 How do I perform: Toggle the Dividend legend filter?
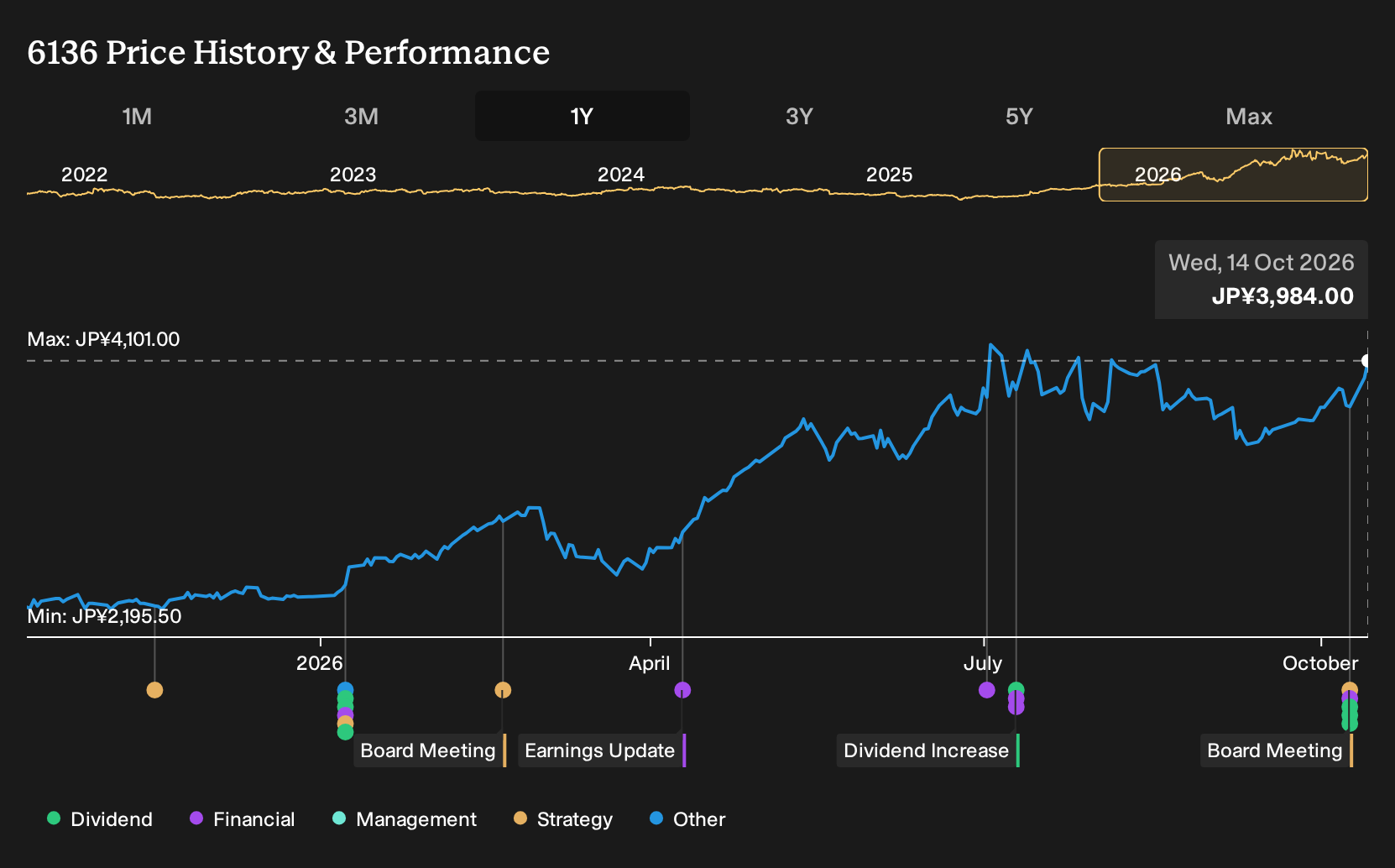99,819
